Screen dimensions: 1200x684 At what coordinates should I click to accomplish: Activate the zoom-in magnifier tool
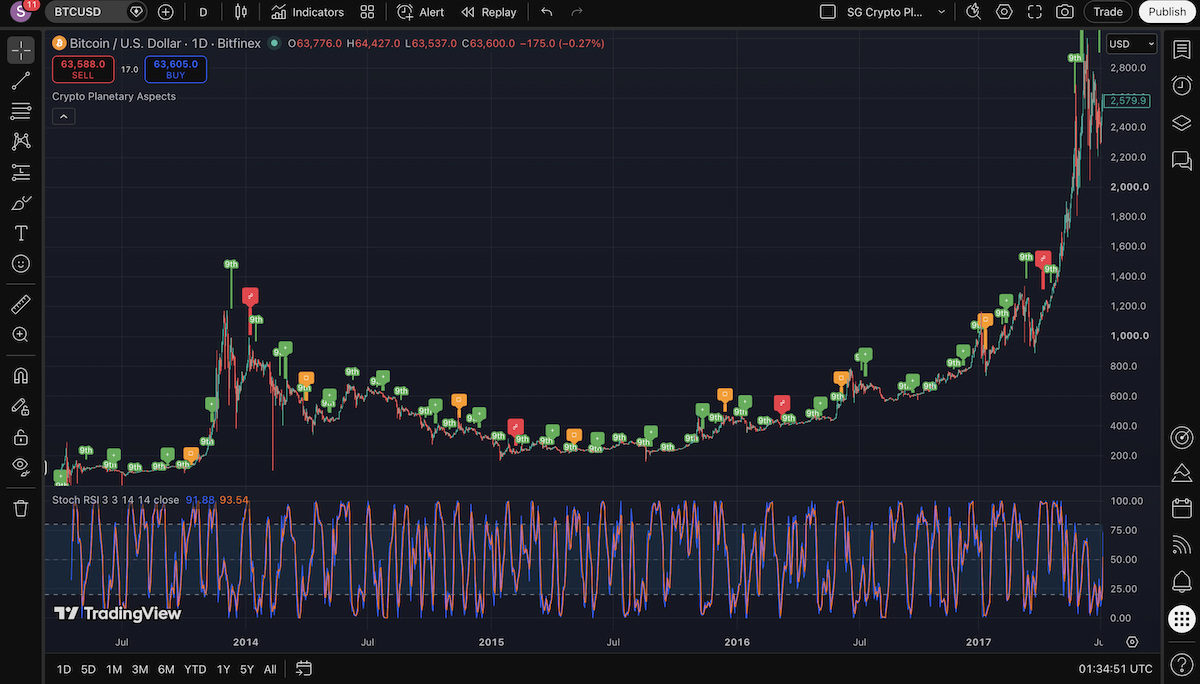[x=21, y=335]
